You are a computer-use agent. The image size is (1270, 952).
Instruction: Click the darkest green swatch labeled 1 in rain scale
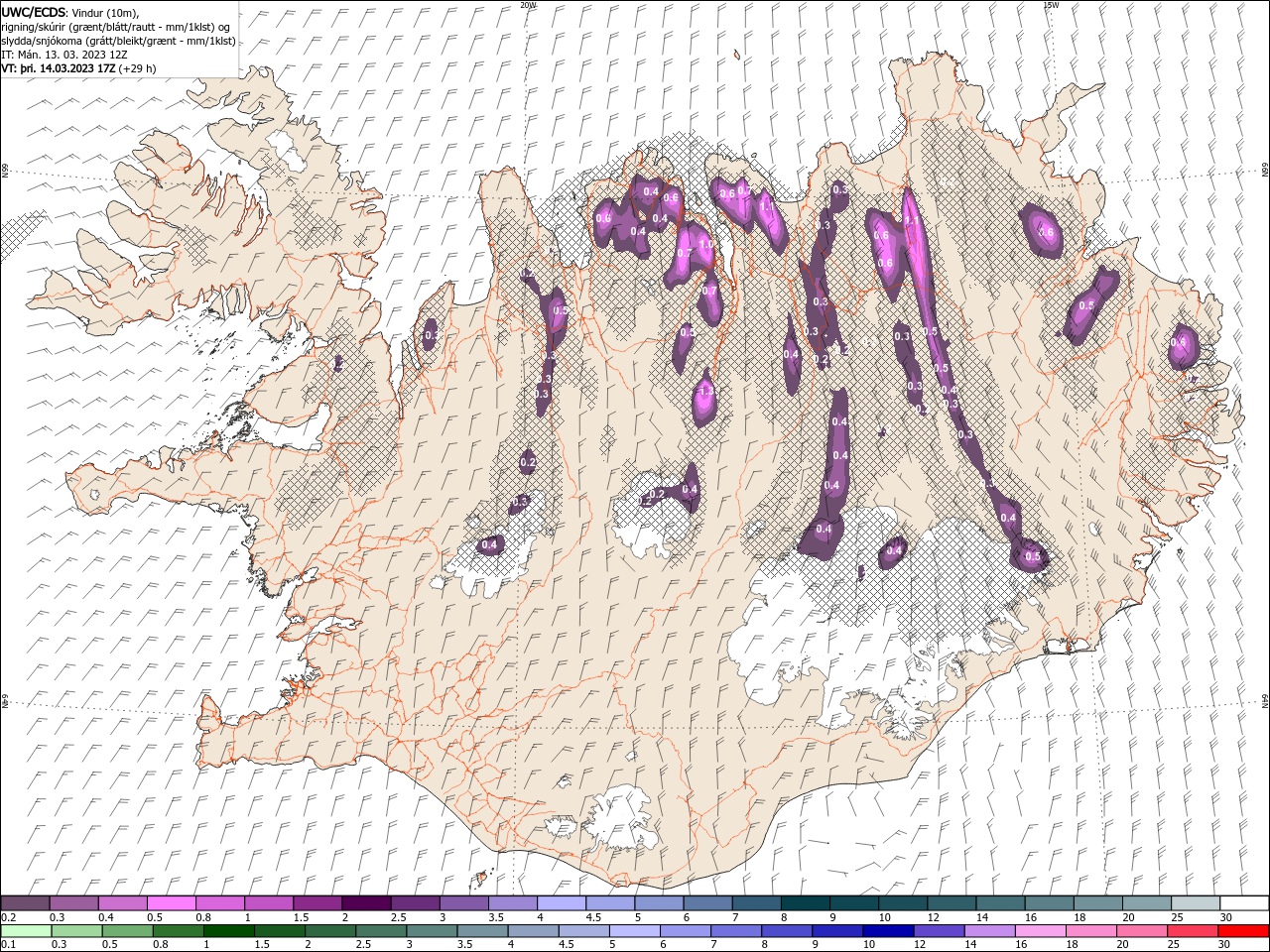(x=228, y=931)
